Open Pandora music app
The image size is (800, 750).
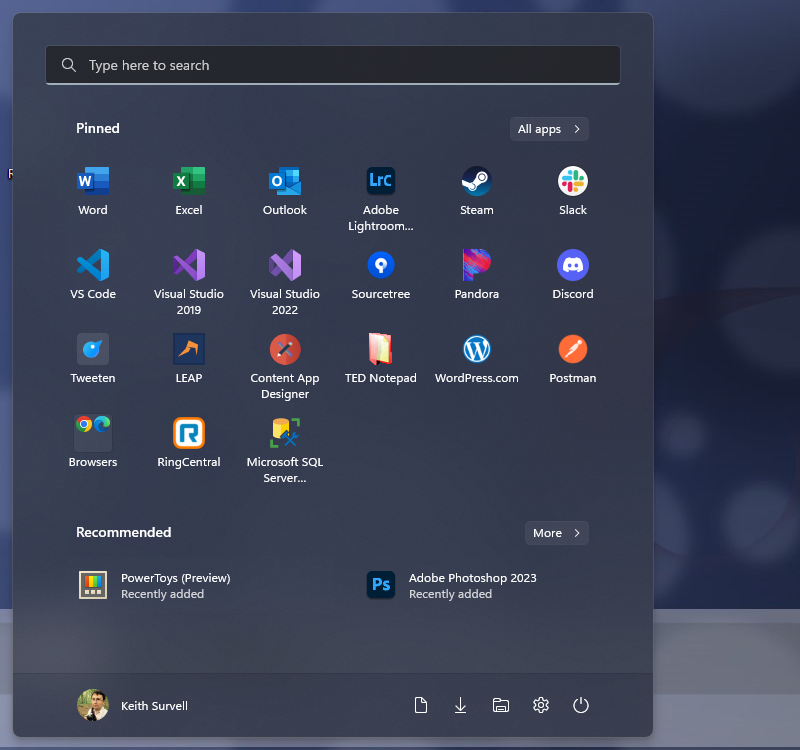(477, 276)
